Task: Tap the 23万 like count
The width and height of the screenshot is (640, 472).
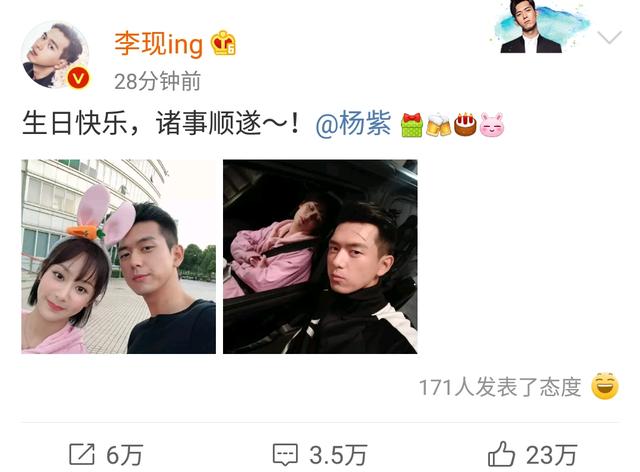Action: click(551, 455)
